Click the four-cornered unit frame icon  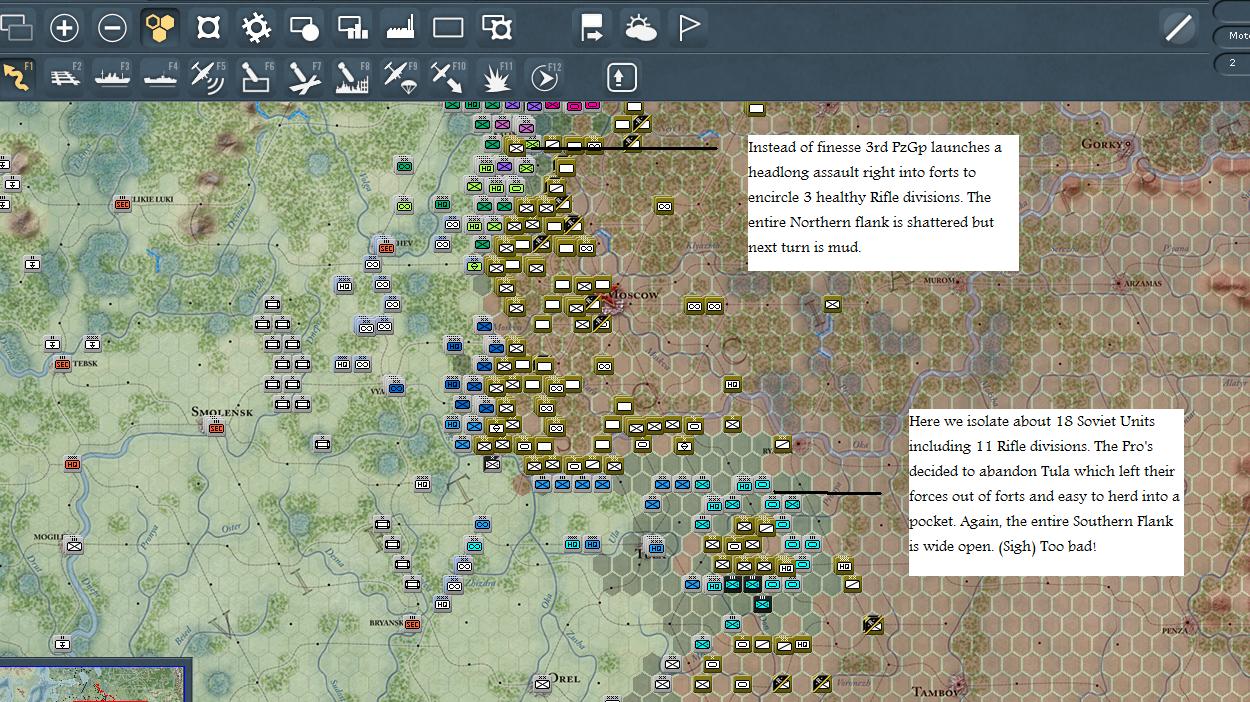[208, 28]
